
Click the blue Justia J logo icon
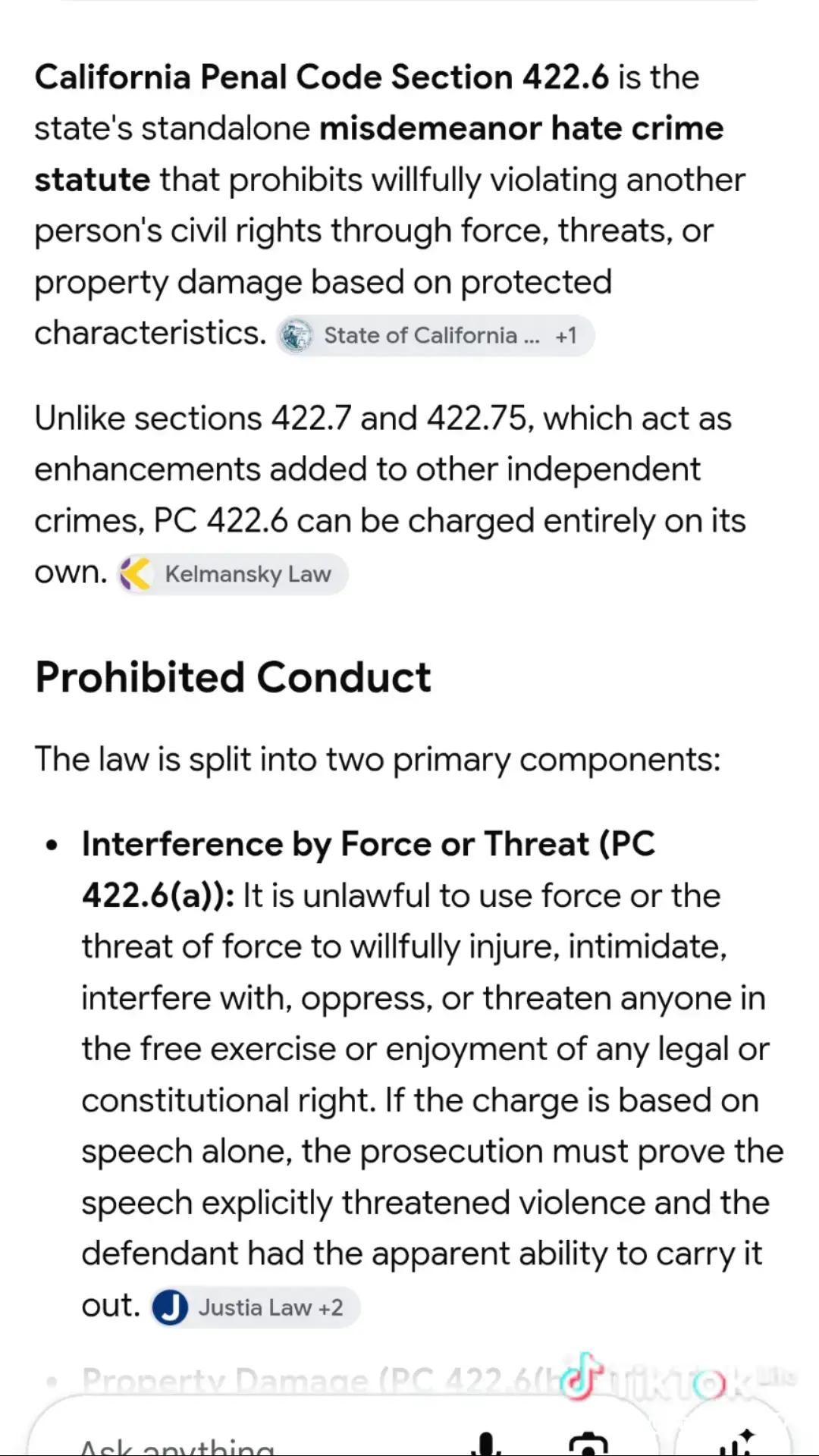point(170,1307)
